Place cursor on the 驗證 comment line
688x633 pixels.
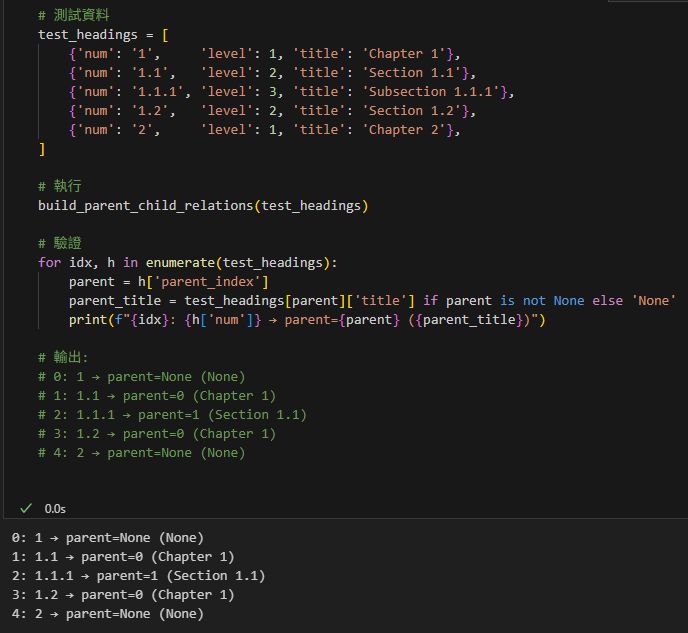tap(60, 244)
